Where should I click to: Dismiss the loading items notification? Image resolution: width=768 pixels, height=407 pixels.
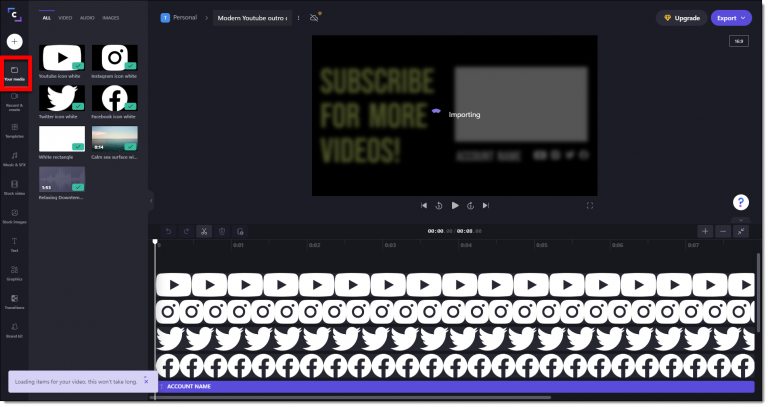(146, 381)
